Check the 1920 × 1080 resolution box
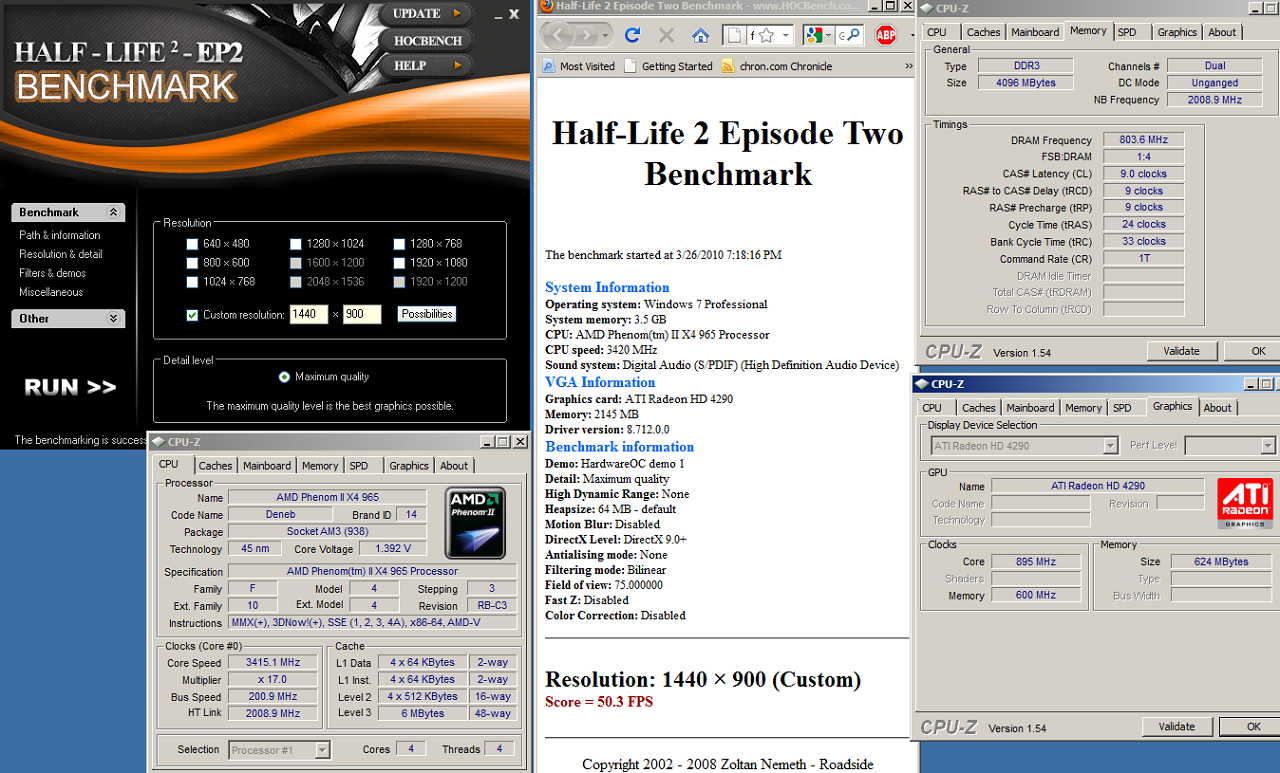Screen dimensions: 1280x773 [399, 263]
